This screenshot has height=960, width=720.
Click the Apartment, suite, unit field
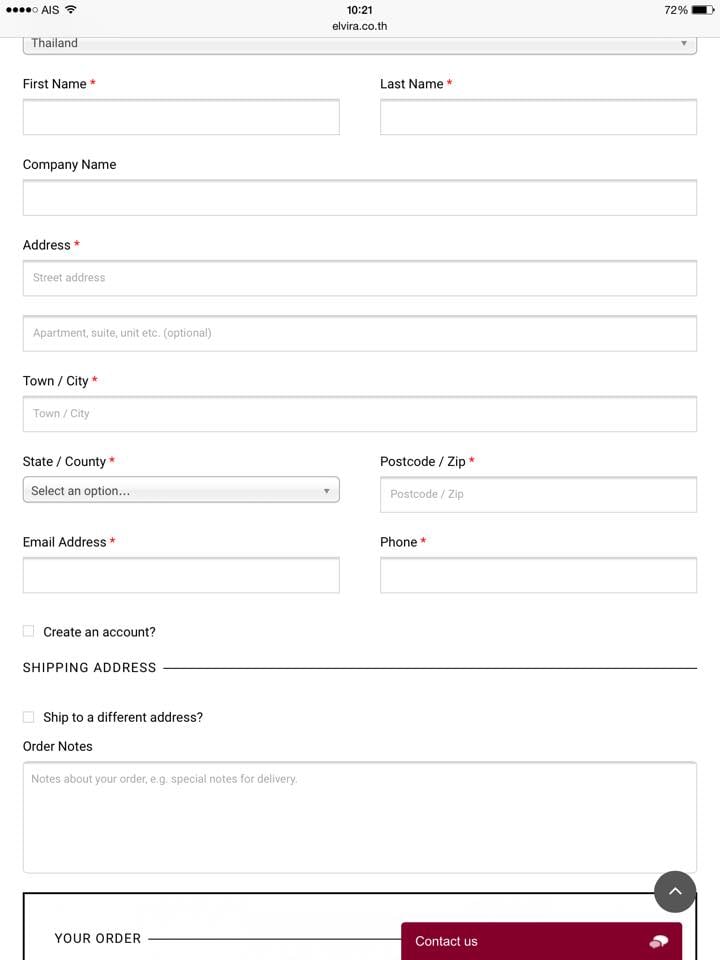pyautogui.click(x=360, y=333)
